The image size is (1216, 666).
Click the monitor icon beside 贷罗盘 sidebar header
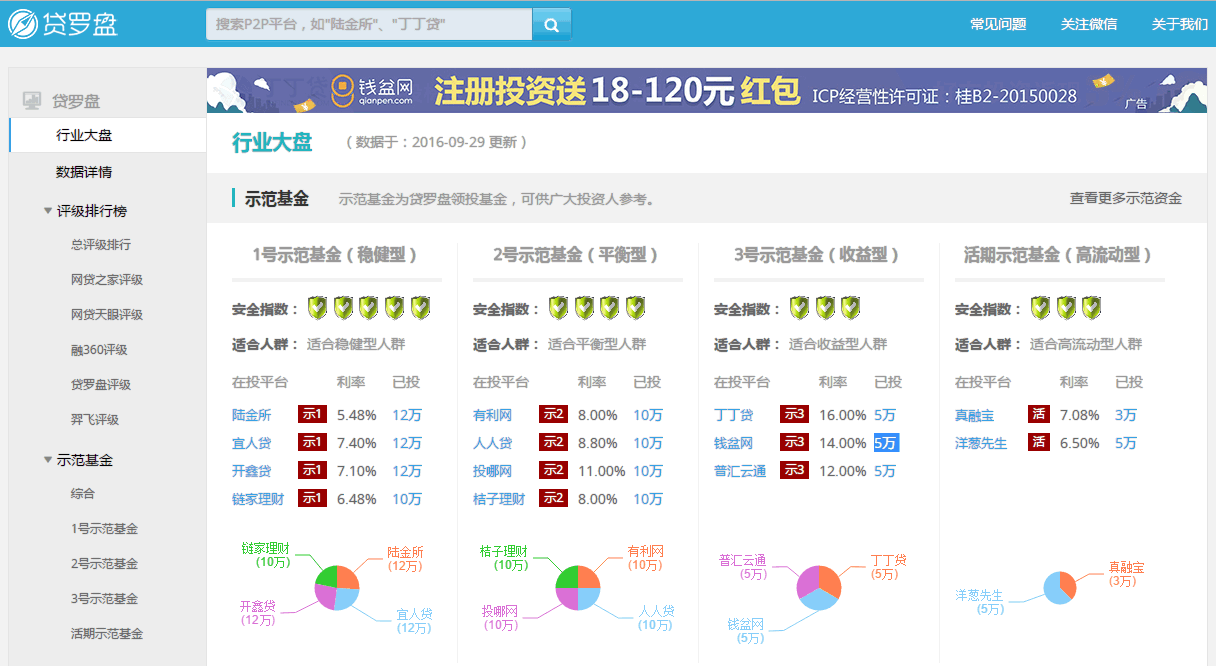[x=29, y=99]
